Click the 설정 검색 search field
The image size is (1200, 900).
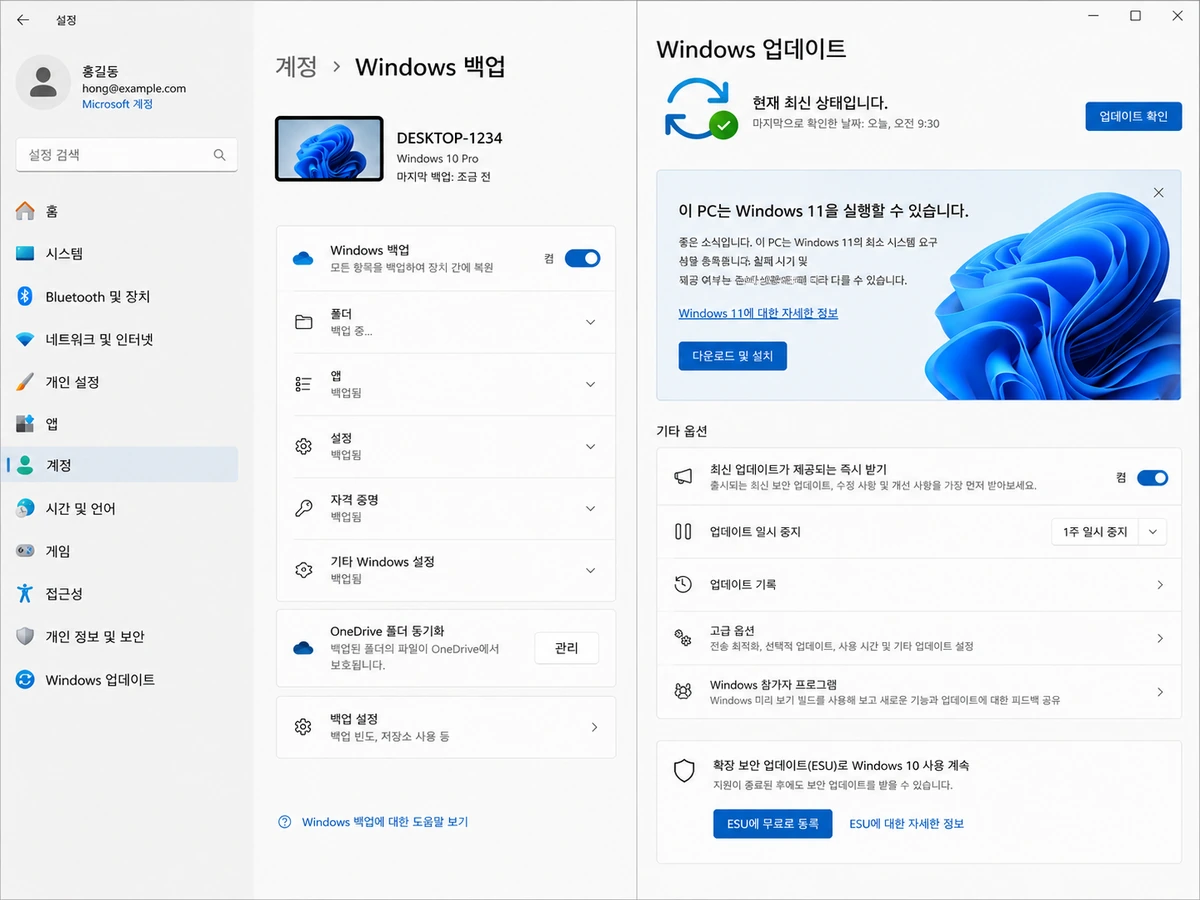[x=127, y=155]
